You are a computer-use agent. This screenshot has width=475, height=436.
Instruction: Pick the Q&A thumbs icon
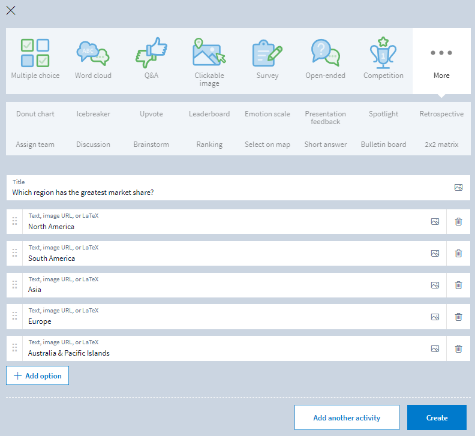pos(151,53)
